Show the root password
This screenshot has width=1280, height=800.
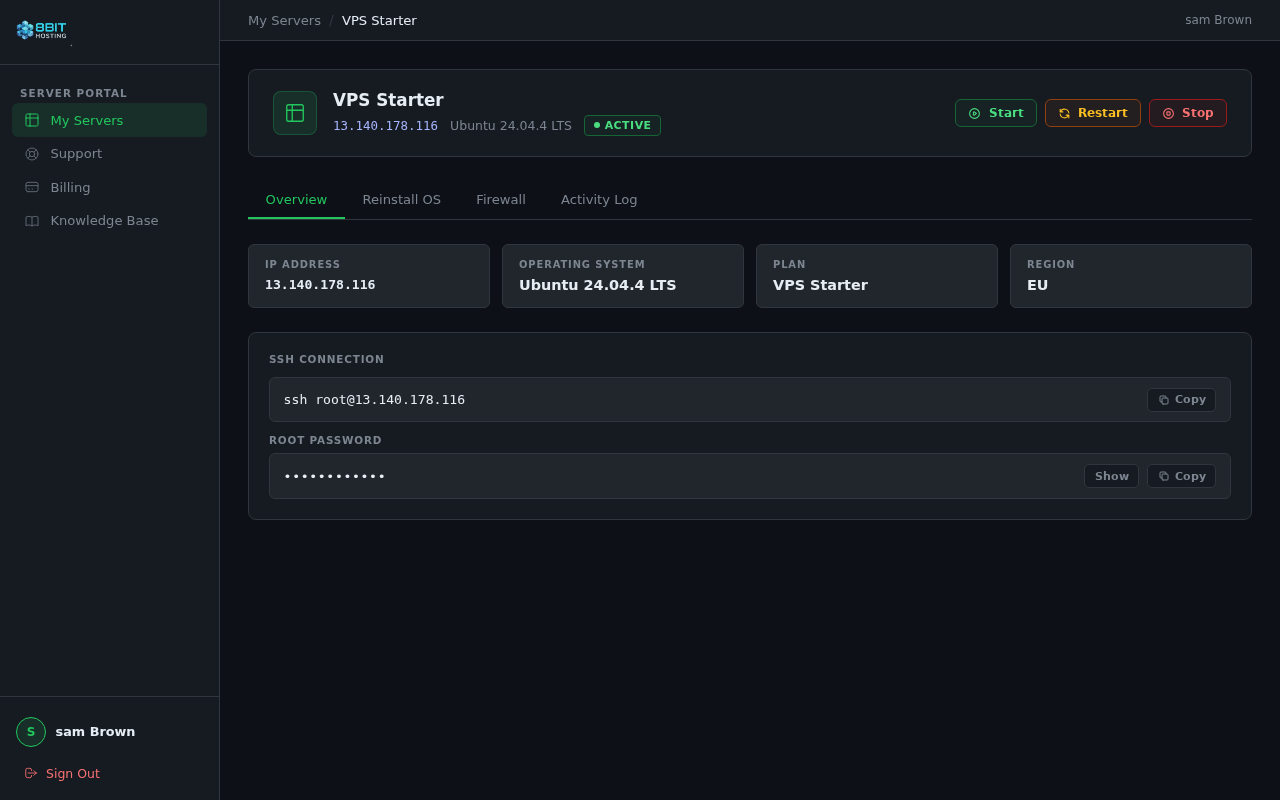coord(1111,476)
